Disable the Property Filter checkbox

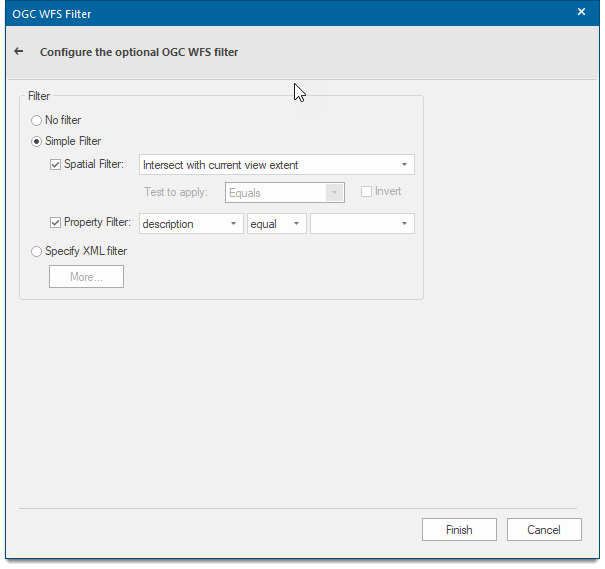(56, 223)
